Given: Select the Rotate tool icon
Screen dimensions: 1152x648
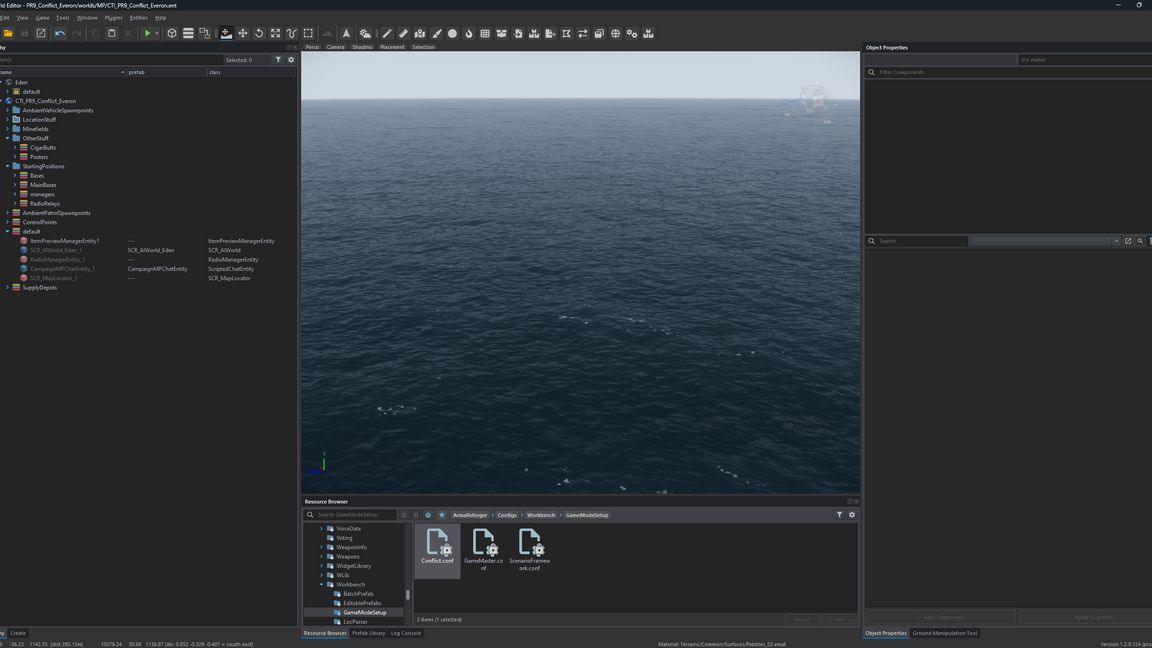Looking at the screenshot, I should (259, 33).
